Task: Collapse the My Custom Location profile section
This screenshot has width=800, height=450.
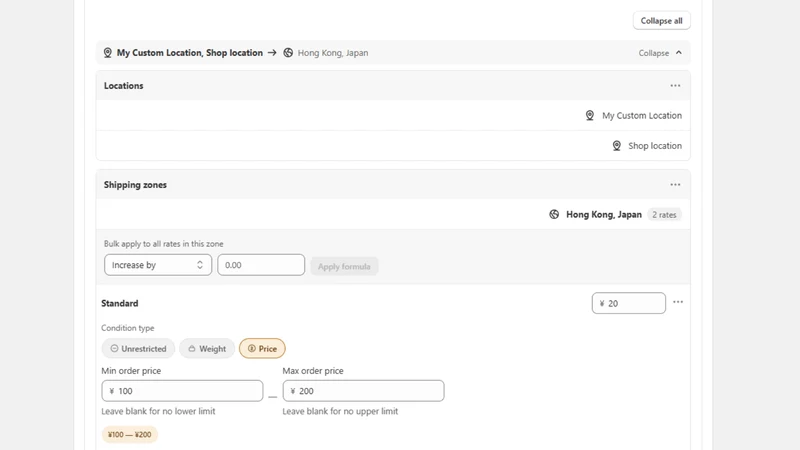Action: pos(660,53)
